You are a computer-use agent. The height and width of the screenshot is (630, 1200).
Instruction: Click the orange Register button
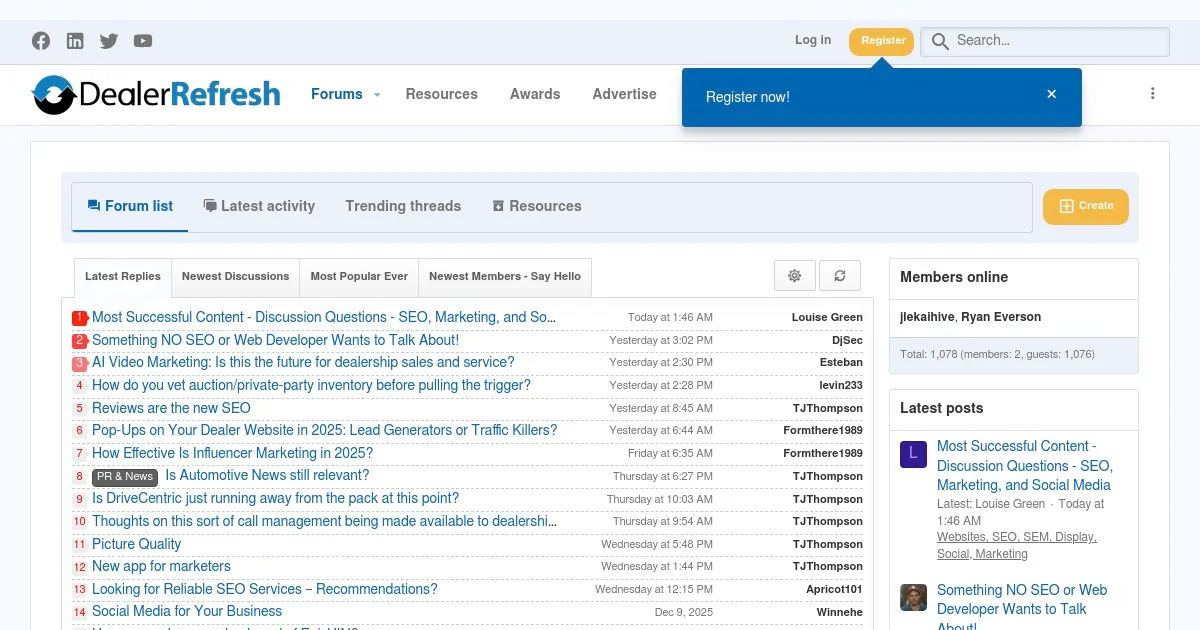point(881,41)
